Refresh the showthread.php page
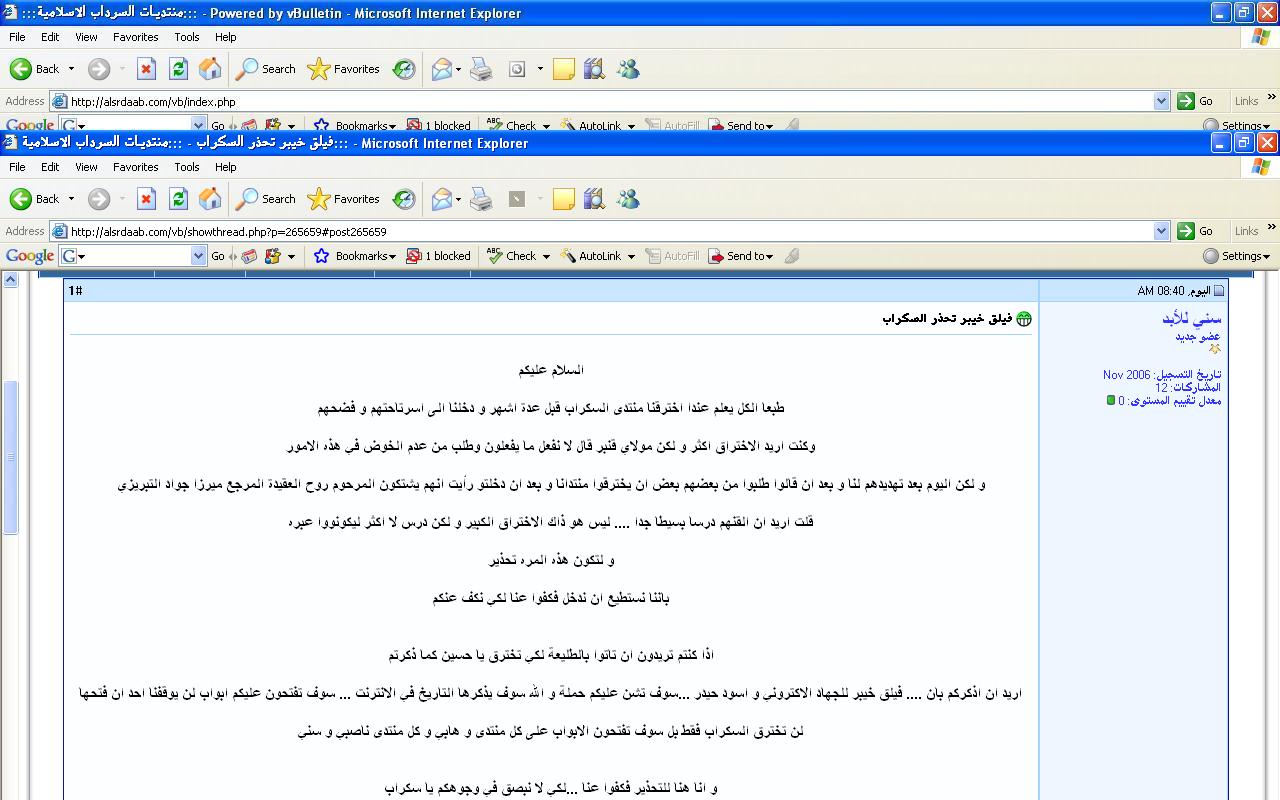 click(x=178, y=199)
